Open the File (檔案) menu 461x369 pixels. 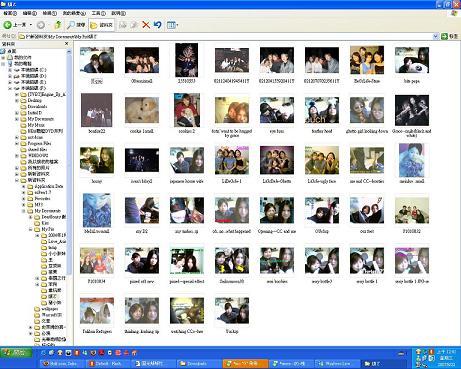point(10,13)
